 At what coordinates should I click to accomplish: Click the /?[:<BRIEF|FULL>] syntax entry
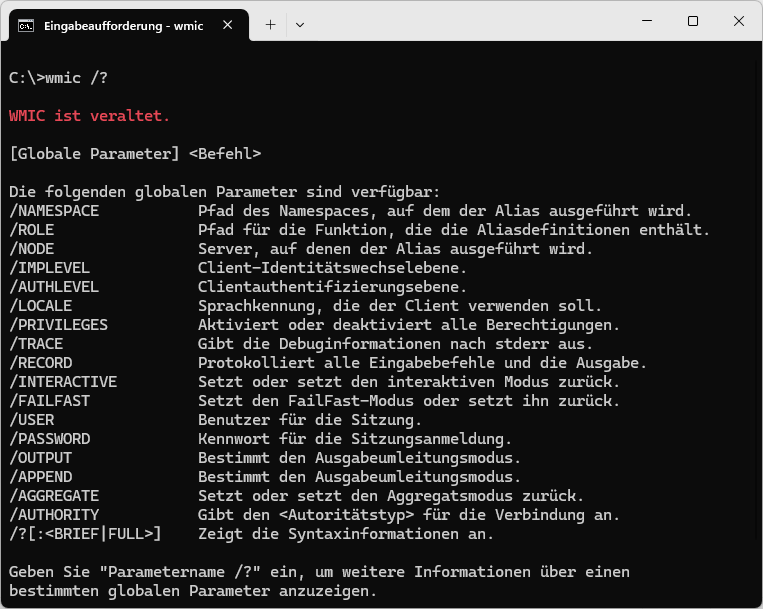(x=85, y=534)
